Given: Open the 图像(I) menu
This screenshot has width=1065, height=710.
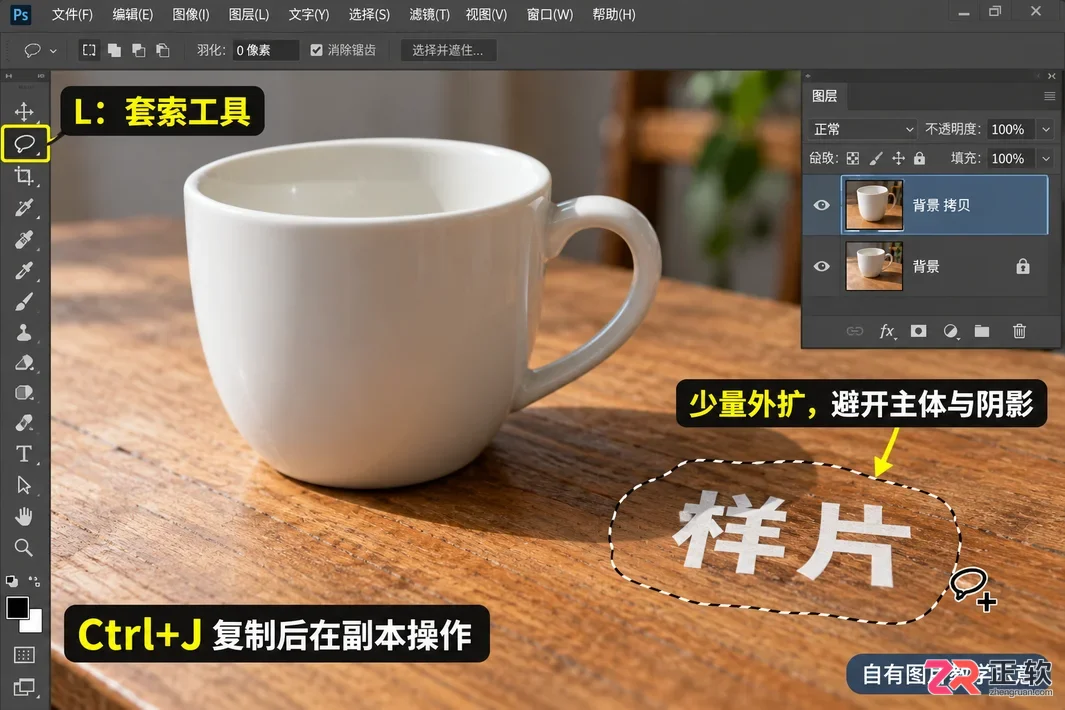Looking at the screenshot, I should pos(191,14).
